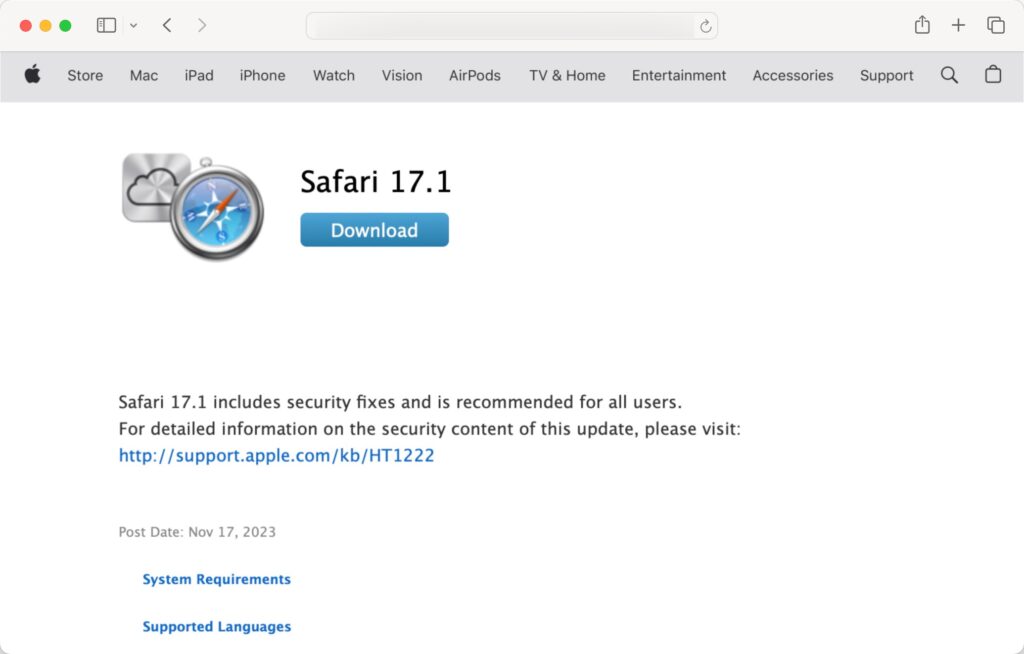Show the tab overview icon

pos(995,25)
